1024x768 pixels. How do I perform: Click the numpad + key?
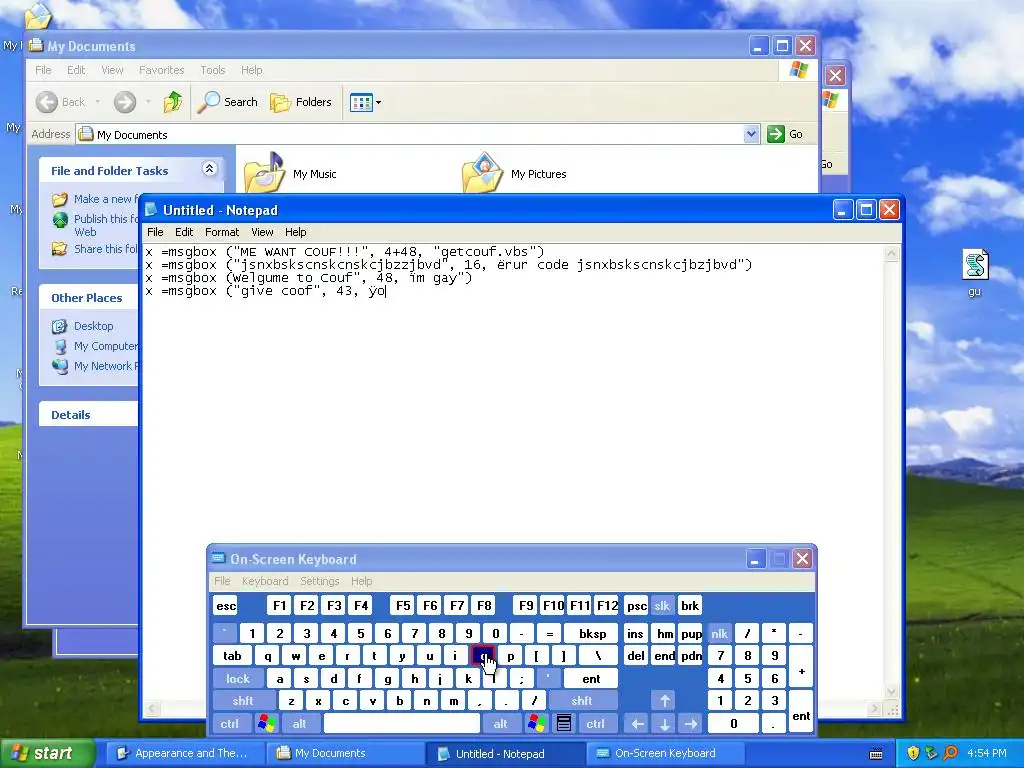pos(801,667)
